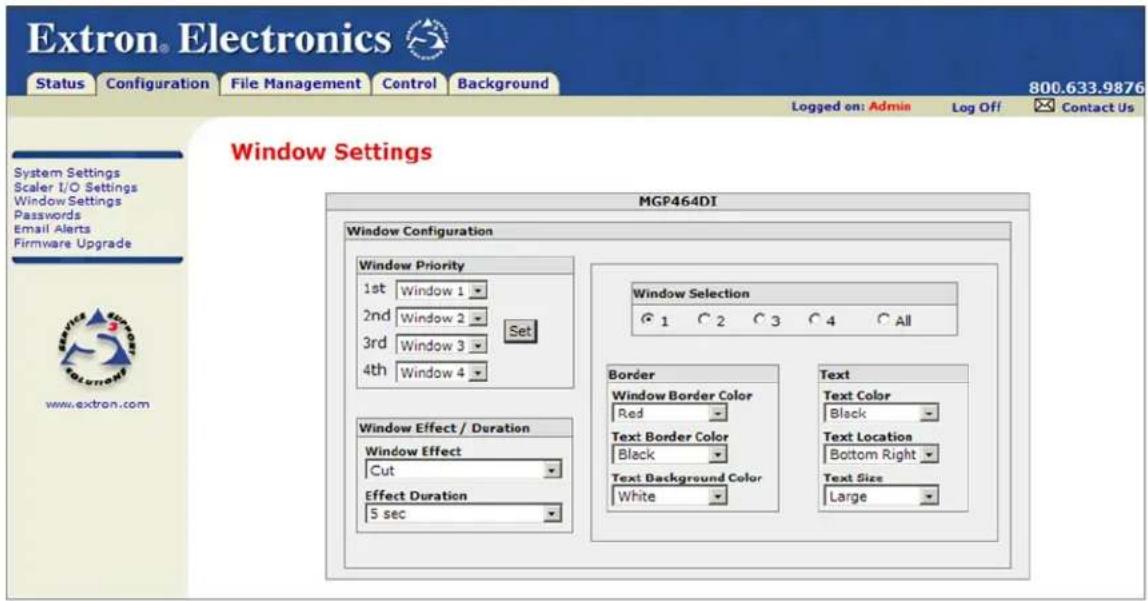This screenshot has height=601, width=1148.
Task: Open the 3rd priority window dropdown
Action: 441,345
